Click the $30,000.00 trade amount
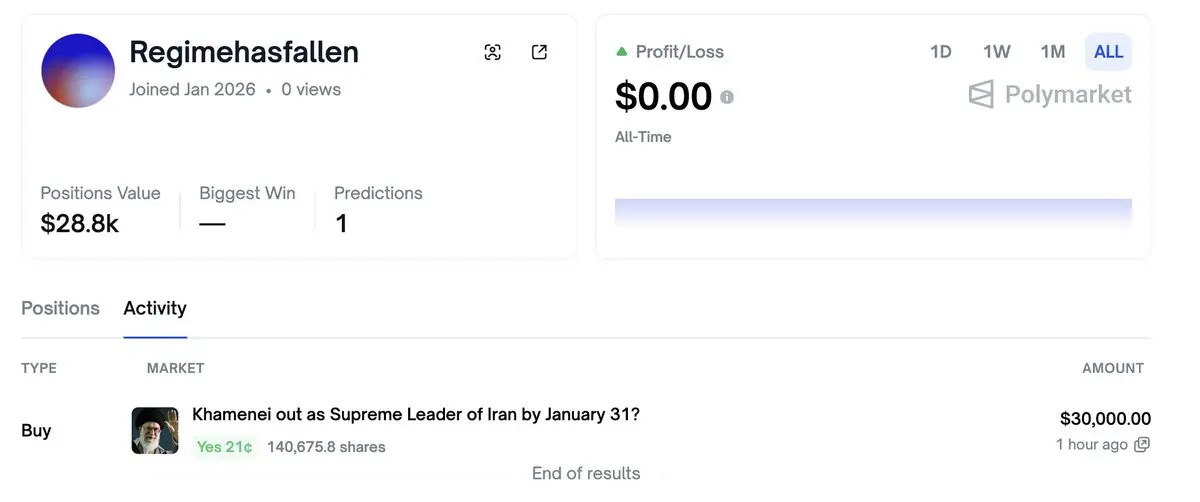1200x502 pixels. point(1105,419)
